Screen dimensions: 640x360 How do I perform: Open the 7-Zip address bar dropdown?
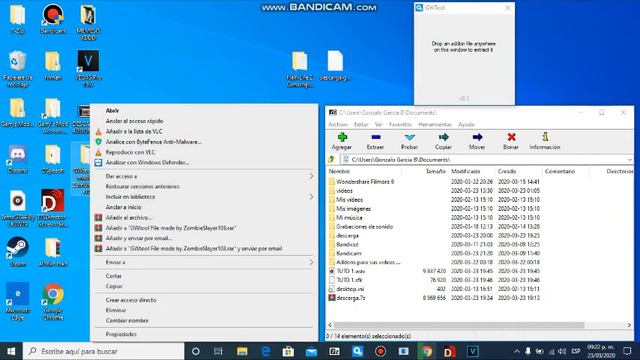click(x=630, y=160)
